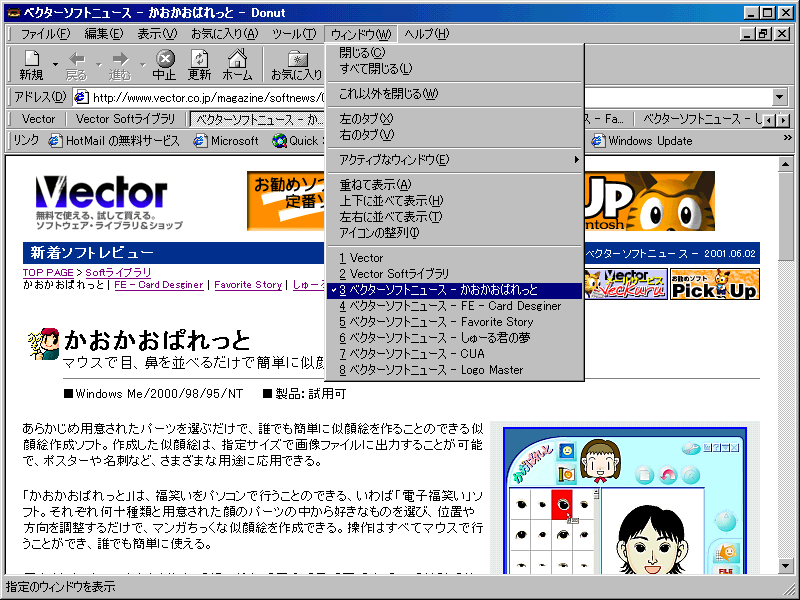This screenshot has height=600, width=800.
Task: Click the Forward (進む) arrow icon
Action: point(120,59)
